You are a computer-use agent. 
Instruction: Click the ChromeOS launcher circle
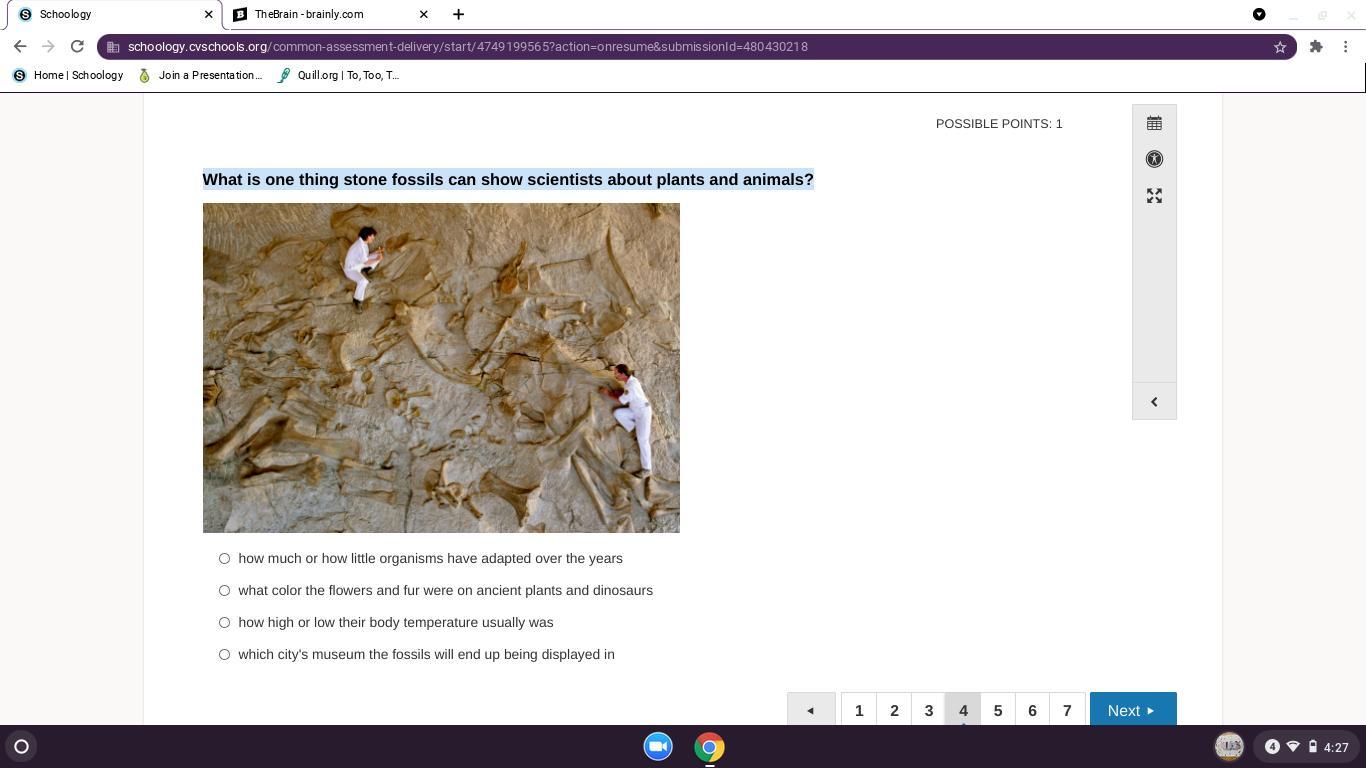click(x=21, y=747)
